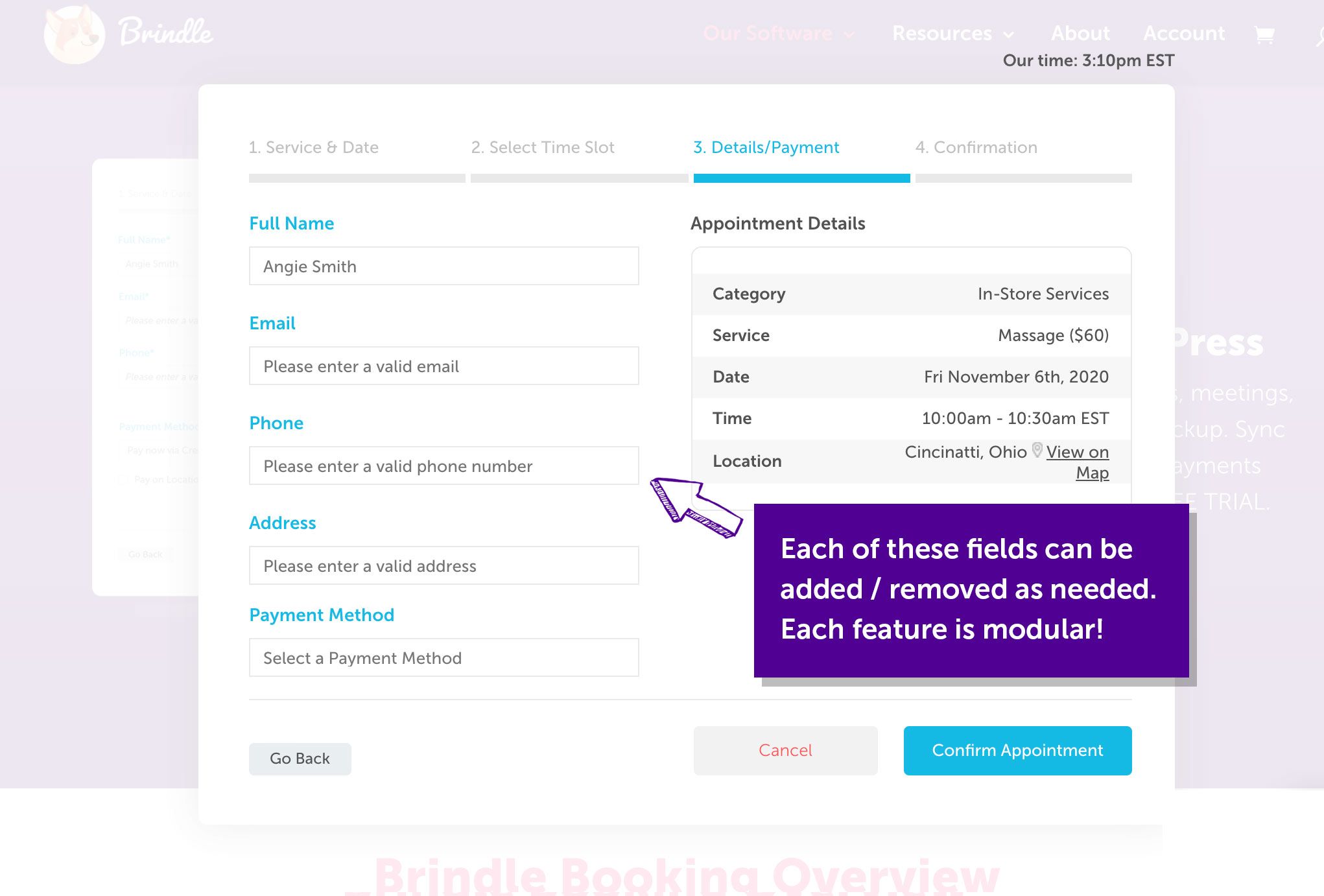Click the Brindle script wordmark
This screenshot has height=896, width=1324.
[166, 33]
